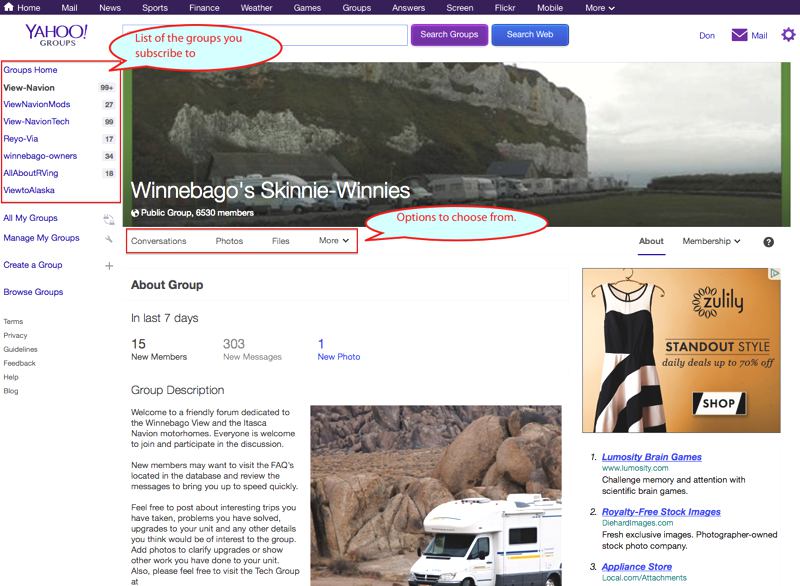Expand the More dropdown in the top navigation

[600, 8]
